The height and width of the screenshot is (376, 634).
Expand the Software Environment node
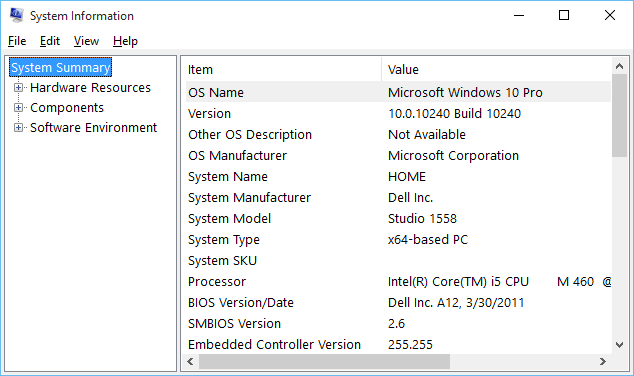click(x=18, y=128)
